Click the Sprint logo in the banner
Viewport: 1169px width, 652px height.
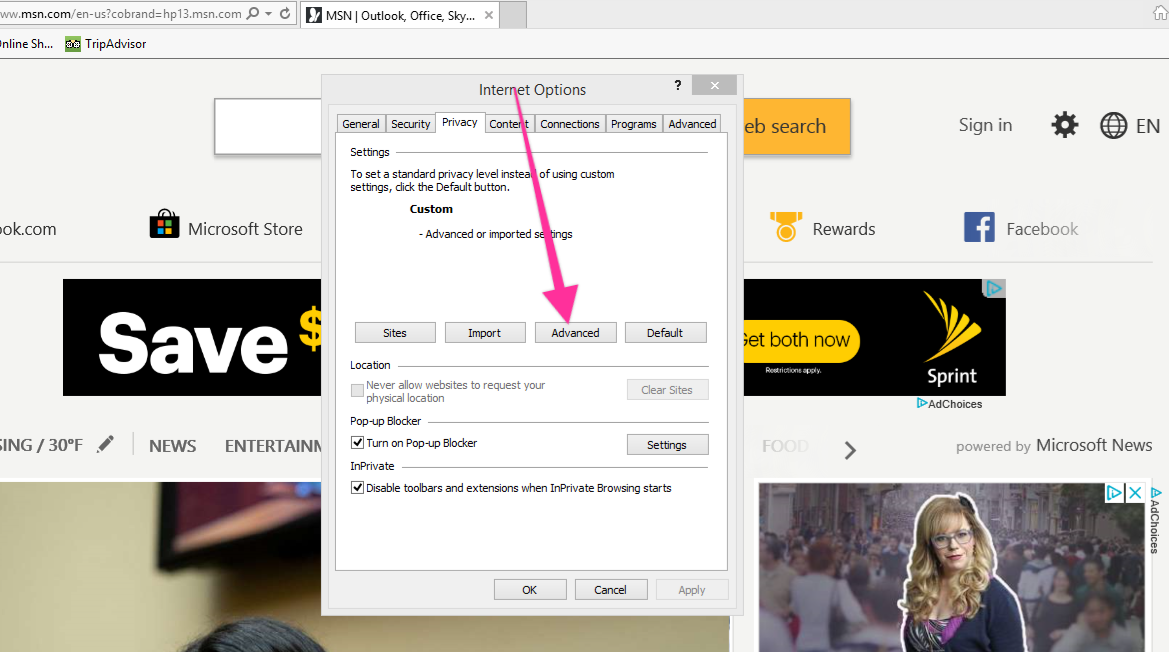pos(952,338)
